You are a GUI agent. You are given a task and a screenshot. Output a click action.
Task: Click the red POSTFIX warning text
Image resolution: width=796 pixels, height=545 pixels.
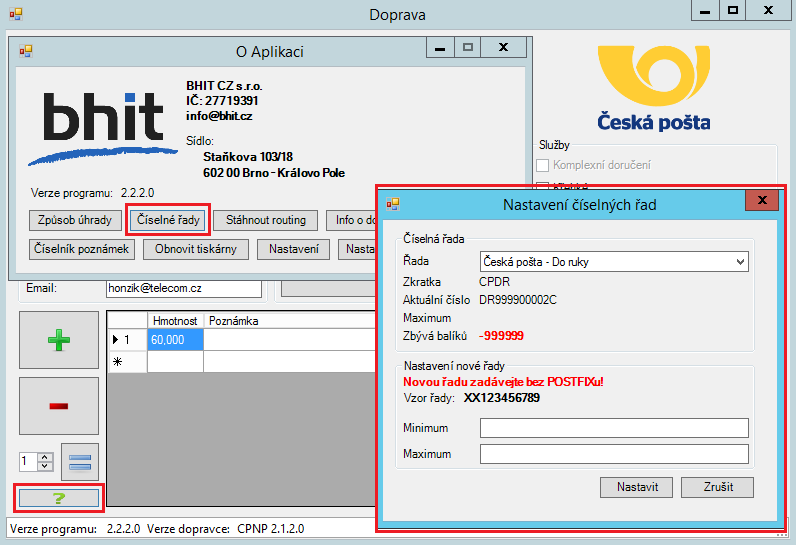pos(503,382)
